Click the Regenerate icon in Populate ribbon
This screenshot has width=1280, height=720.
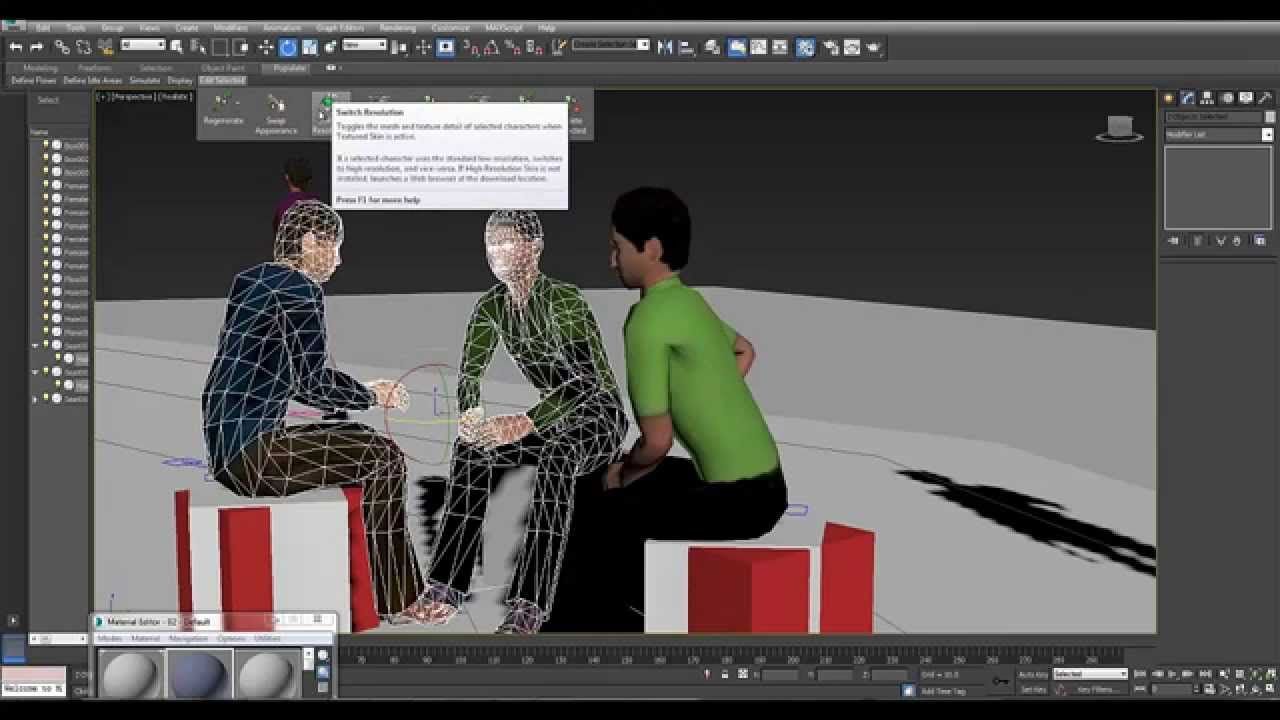[223, 111]
